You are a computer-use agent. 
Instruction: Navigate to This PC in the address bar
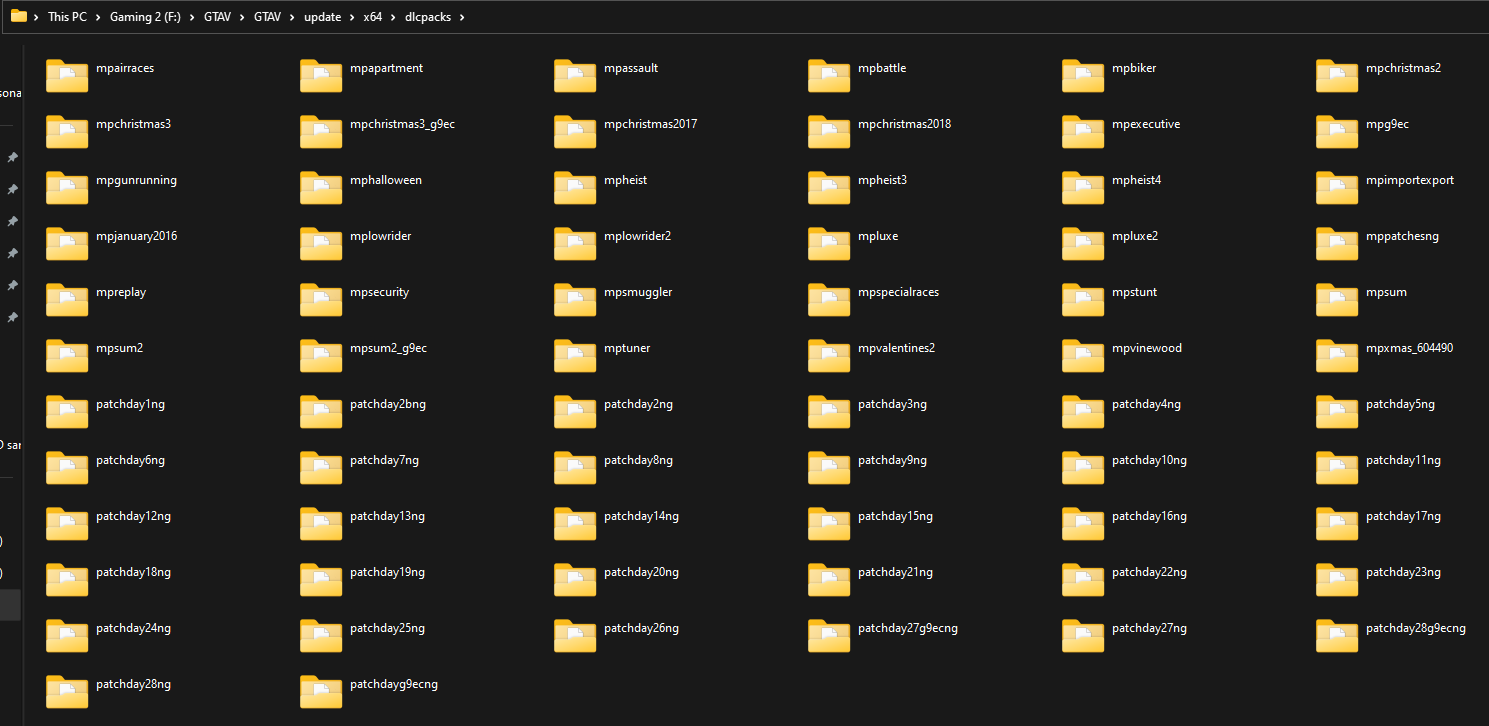67,17
